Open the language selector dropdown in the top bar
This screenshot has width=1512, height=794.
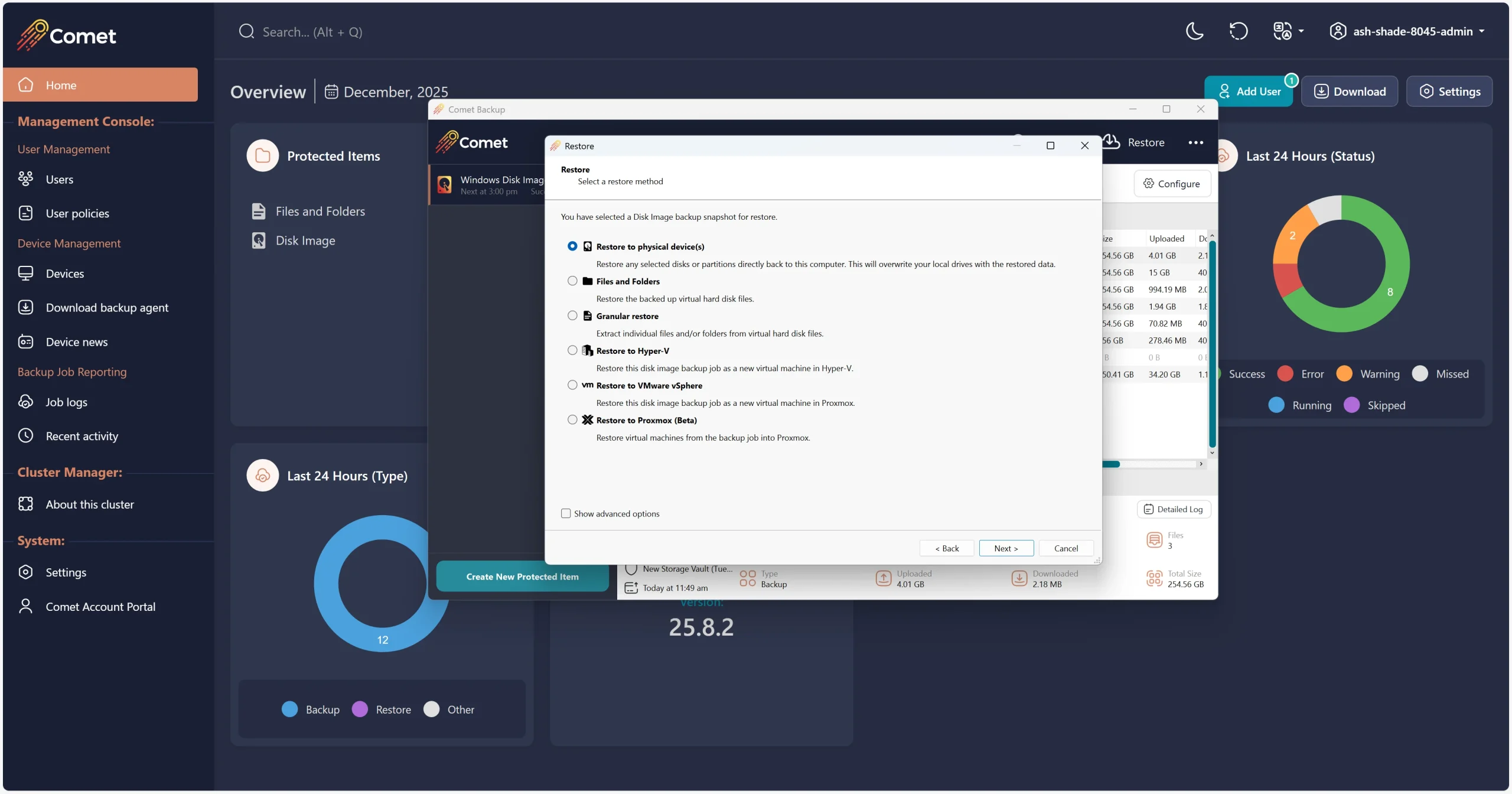click(x=1288, y=31)
